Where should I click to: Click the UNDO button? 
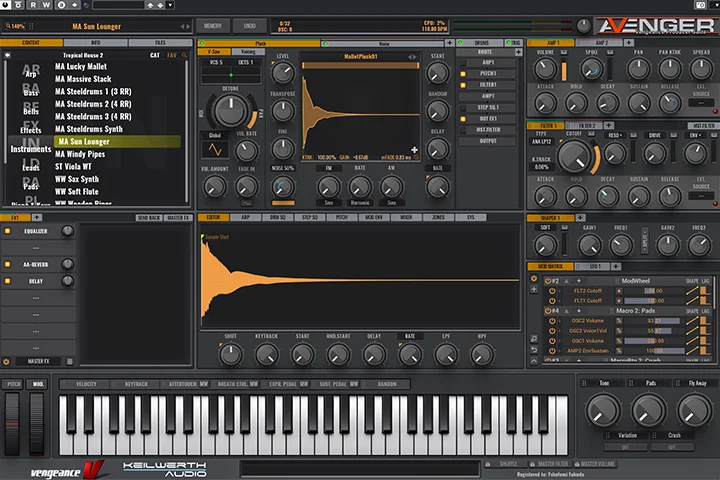pos(249,26)
